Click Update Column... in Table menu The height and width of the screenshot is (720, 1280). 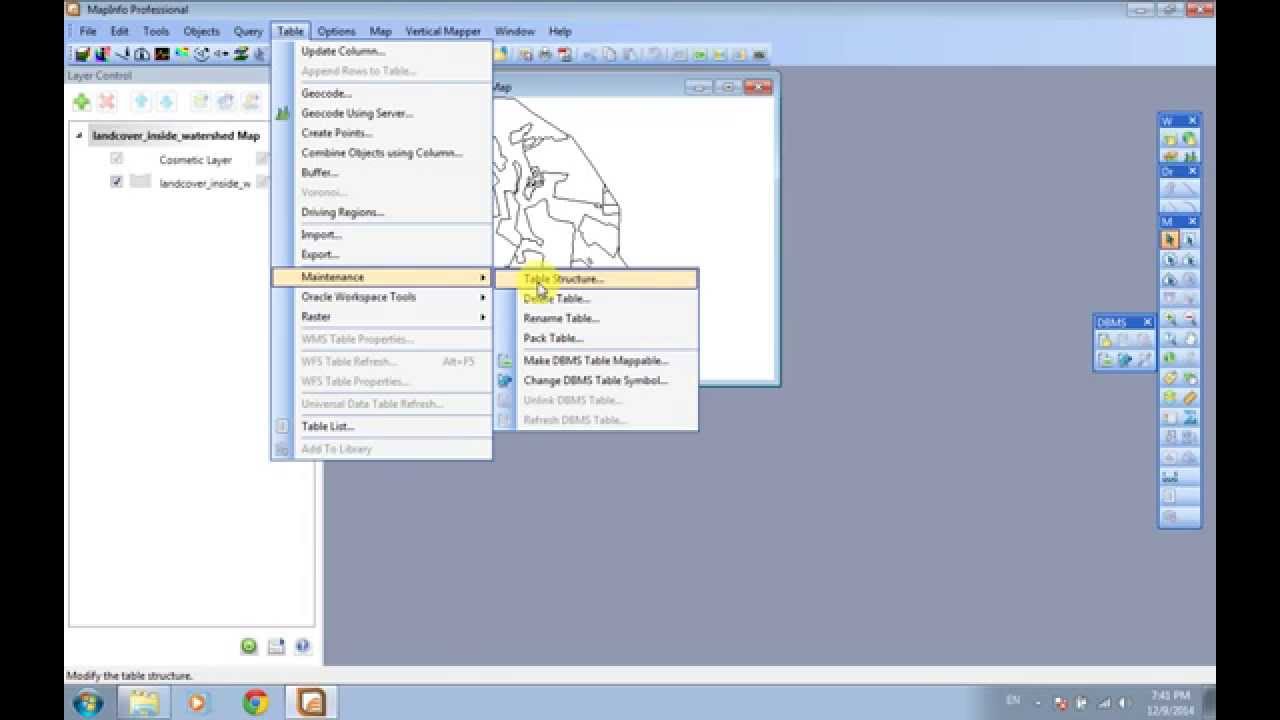pyautogui.click(x=382, y=51)
